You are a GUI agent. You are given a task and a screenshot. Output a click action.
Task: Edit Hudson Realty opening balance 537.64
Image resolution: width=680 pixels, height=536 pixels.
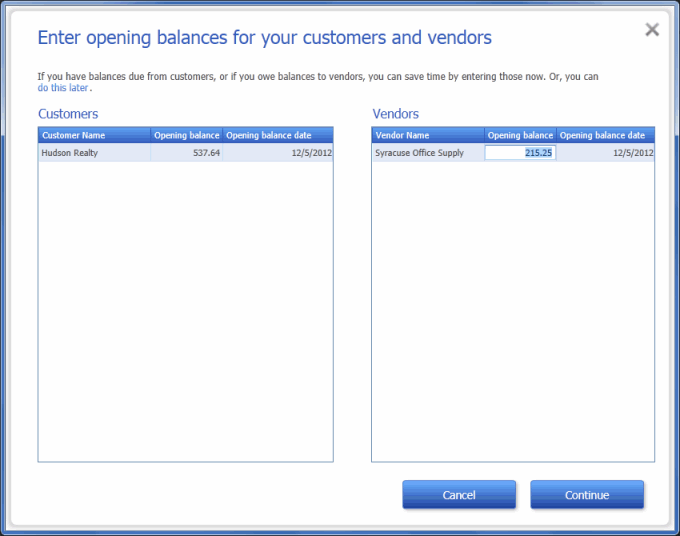point(186,153)
